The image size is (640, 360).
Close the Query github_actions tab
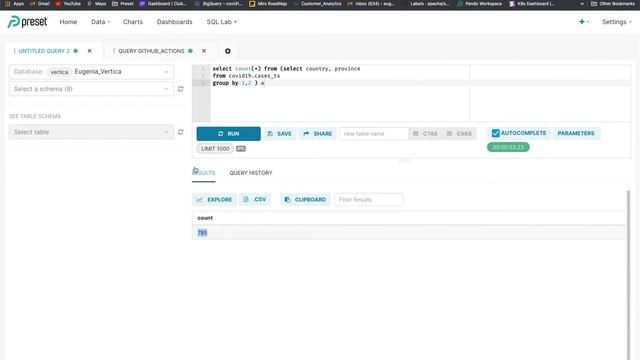204,51
